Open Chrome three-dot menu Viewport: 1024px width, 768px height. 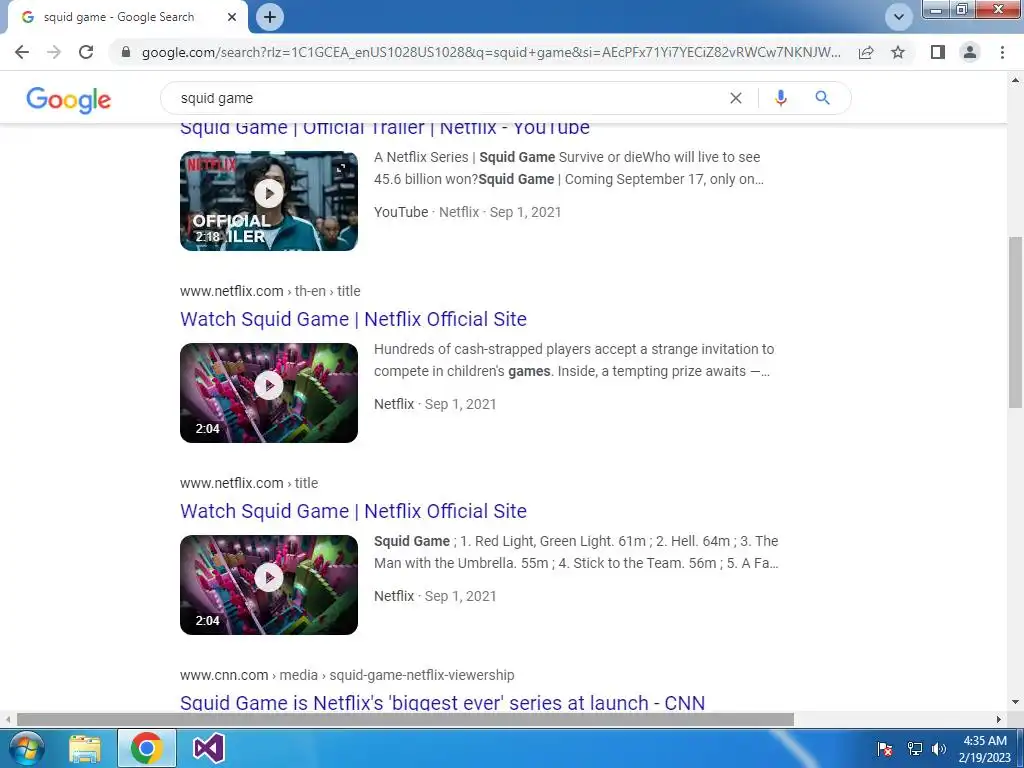click(1002, 52)
